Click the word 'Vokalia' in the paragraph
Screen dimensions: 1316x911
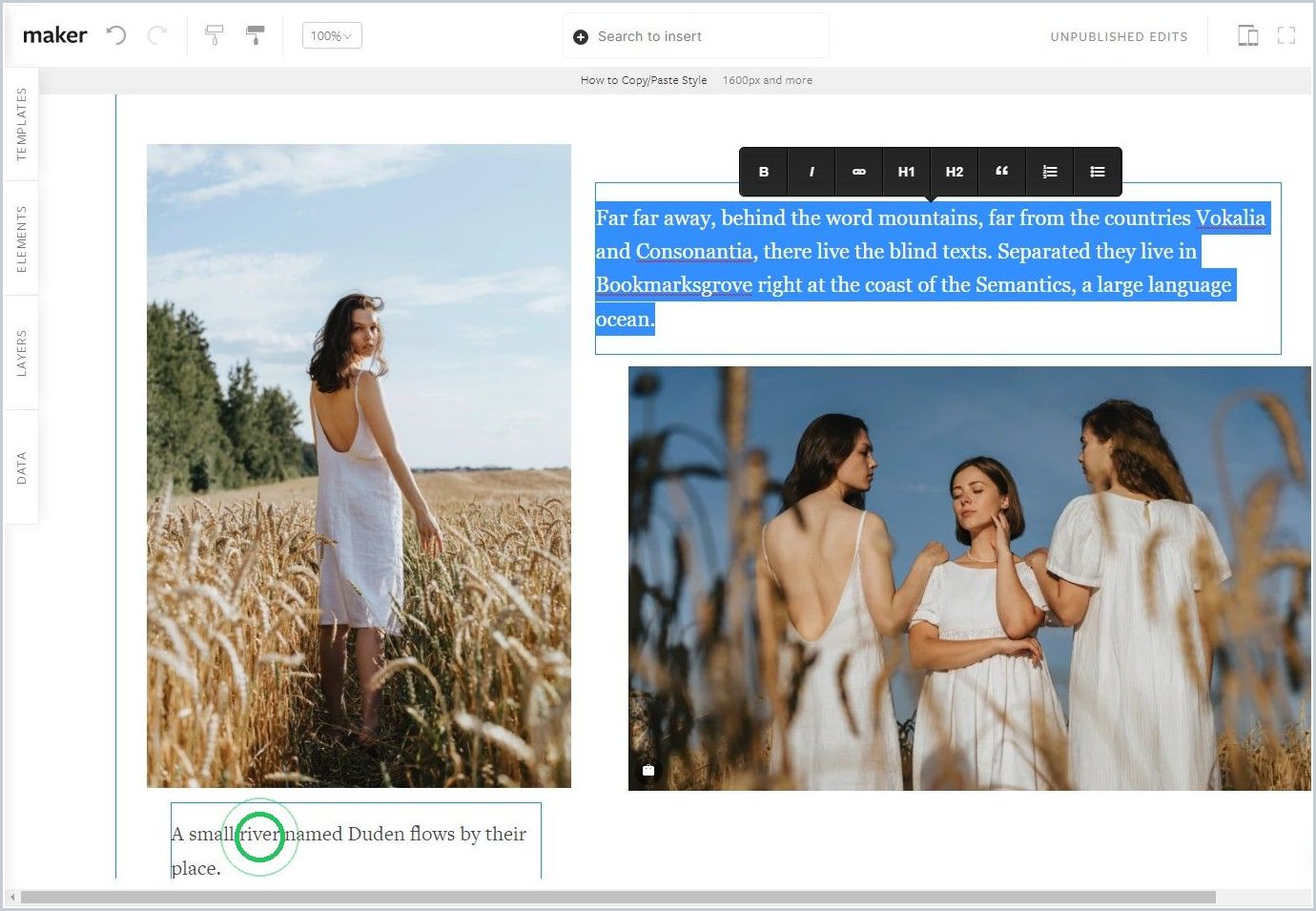(1230, 218)
